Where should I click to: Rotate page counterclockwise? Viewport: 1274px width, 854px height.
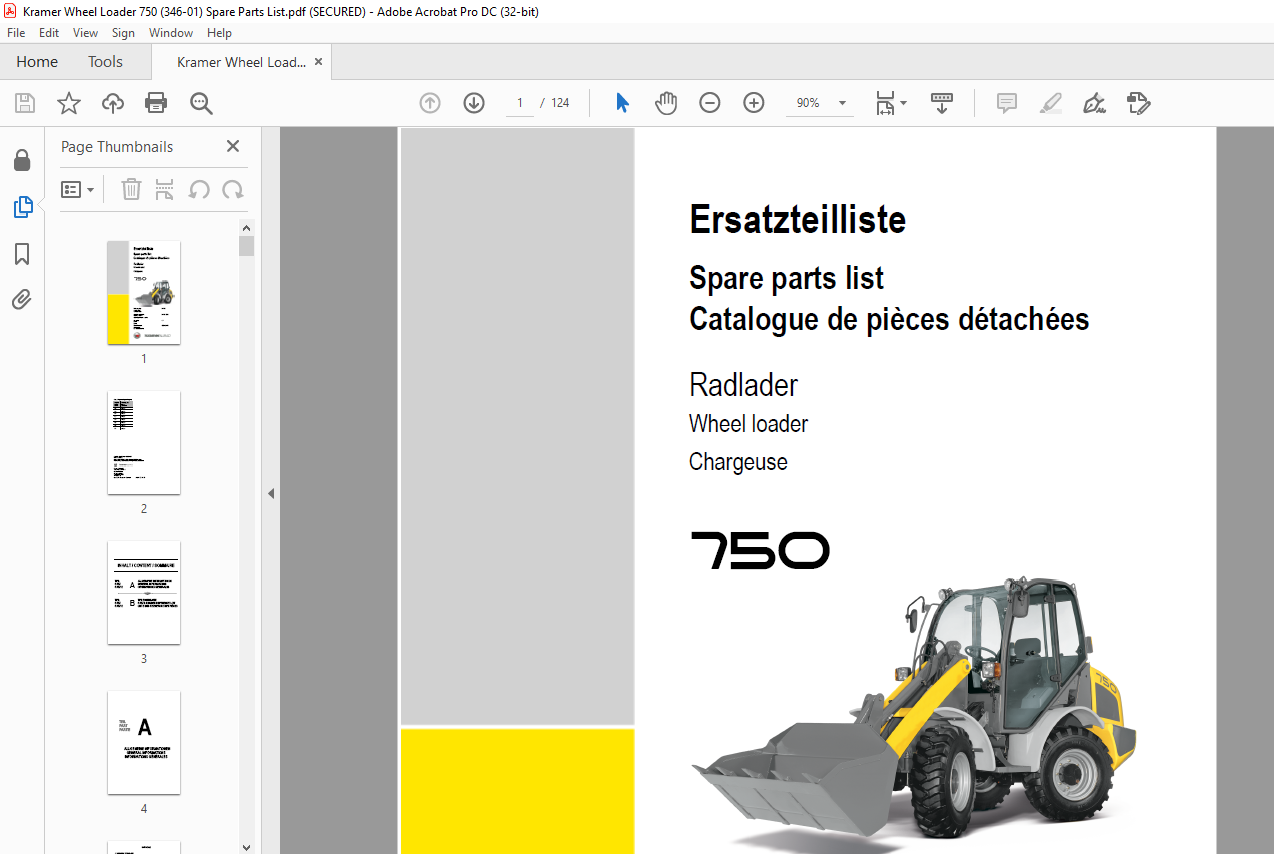(x=199, y=189)
